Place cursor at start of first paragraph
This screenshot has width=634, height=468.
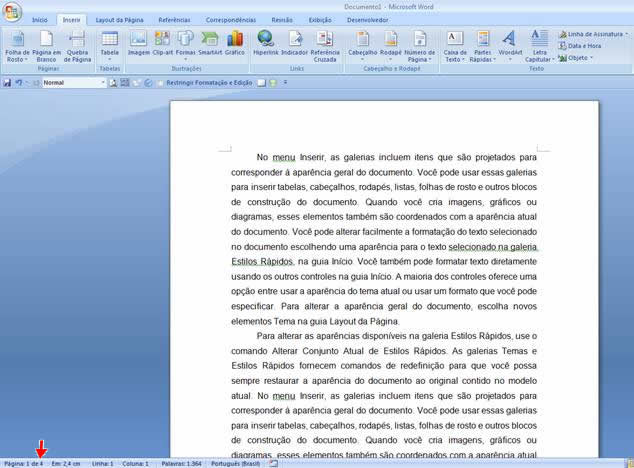[257, 157]
